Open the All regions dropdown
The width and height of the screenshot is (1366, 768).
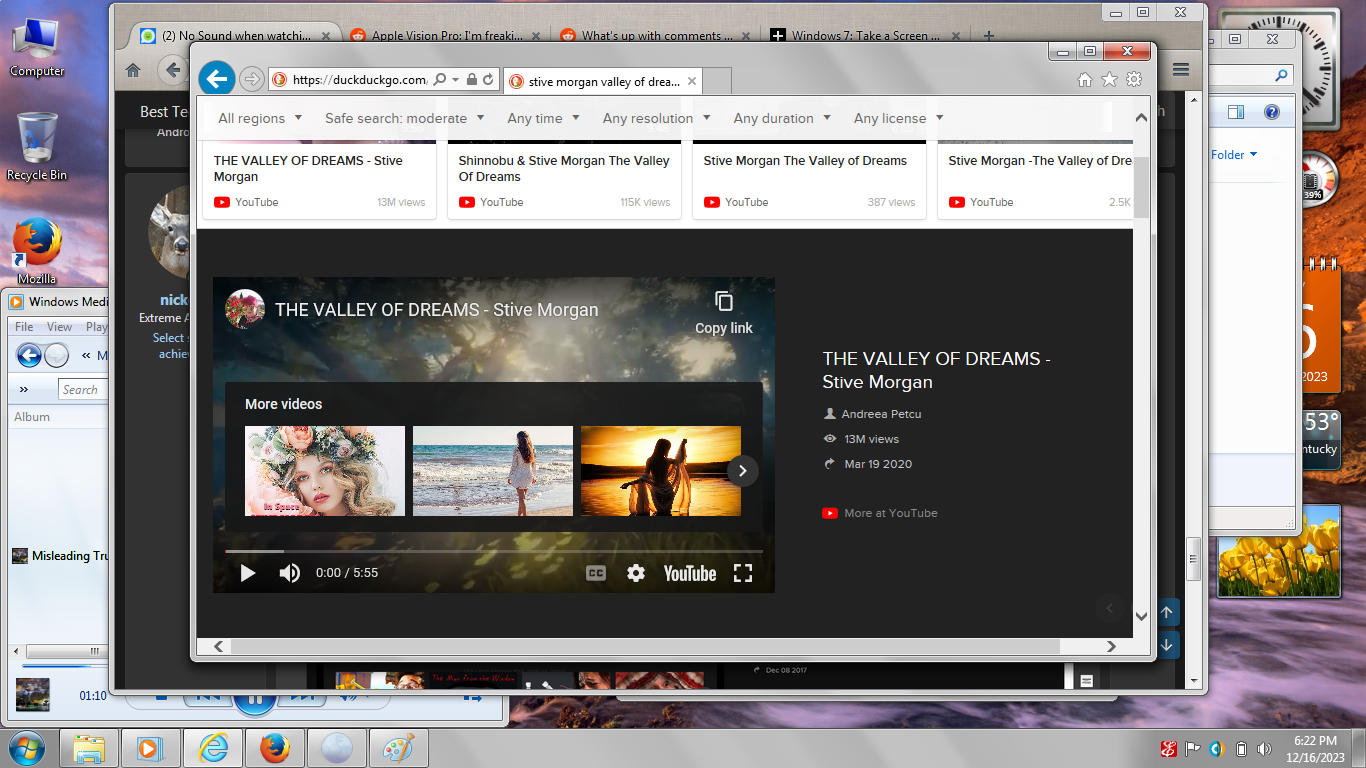(259, 118)
